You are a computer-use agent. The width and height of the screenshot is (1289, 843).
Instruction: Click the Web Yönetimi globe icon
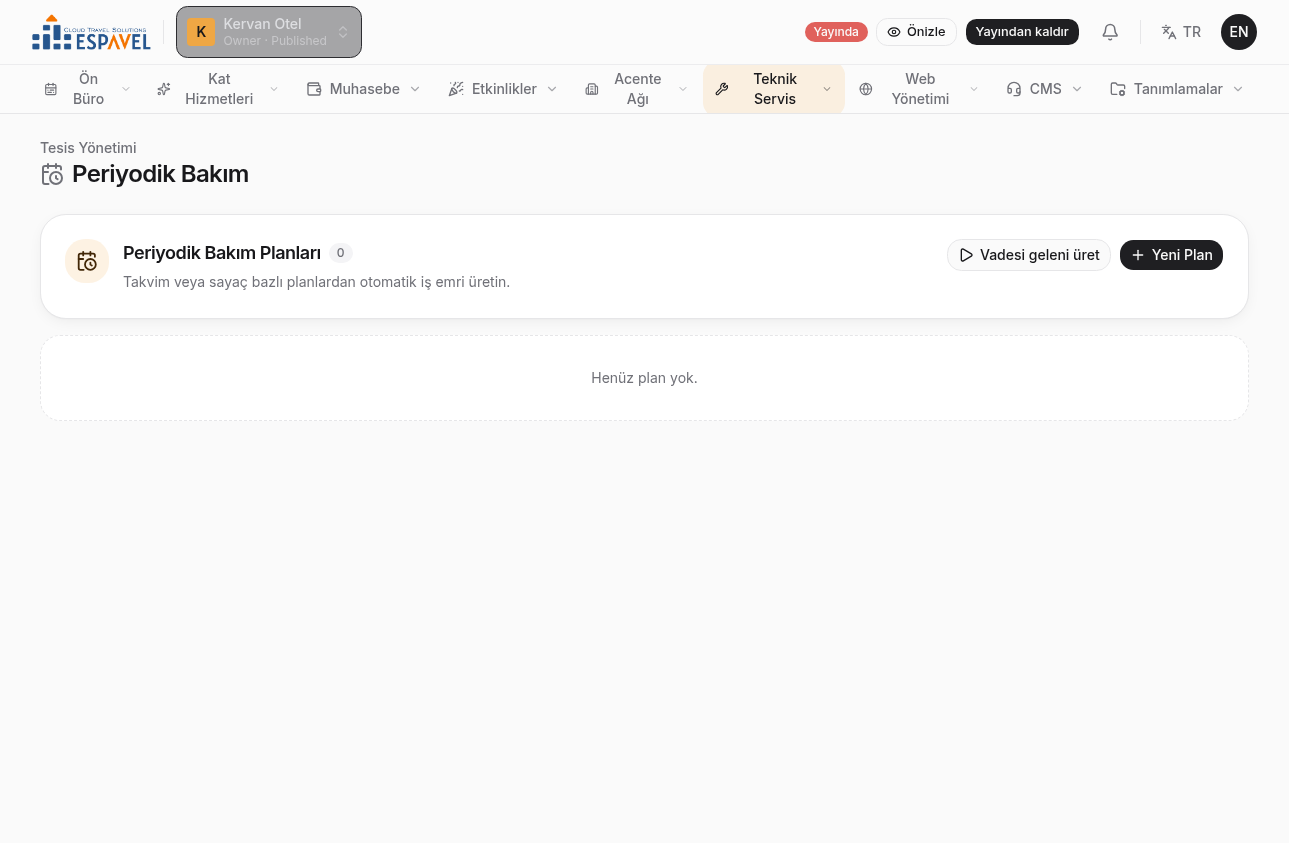tap(866, 89)
